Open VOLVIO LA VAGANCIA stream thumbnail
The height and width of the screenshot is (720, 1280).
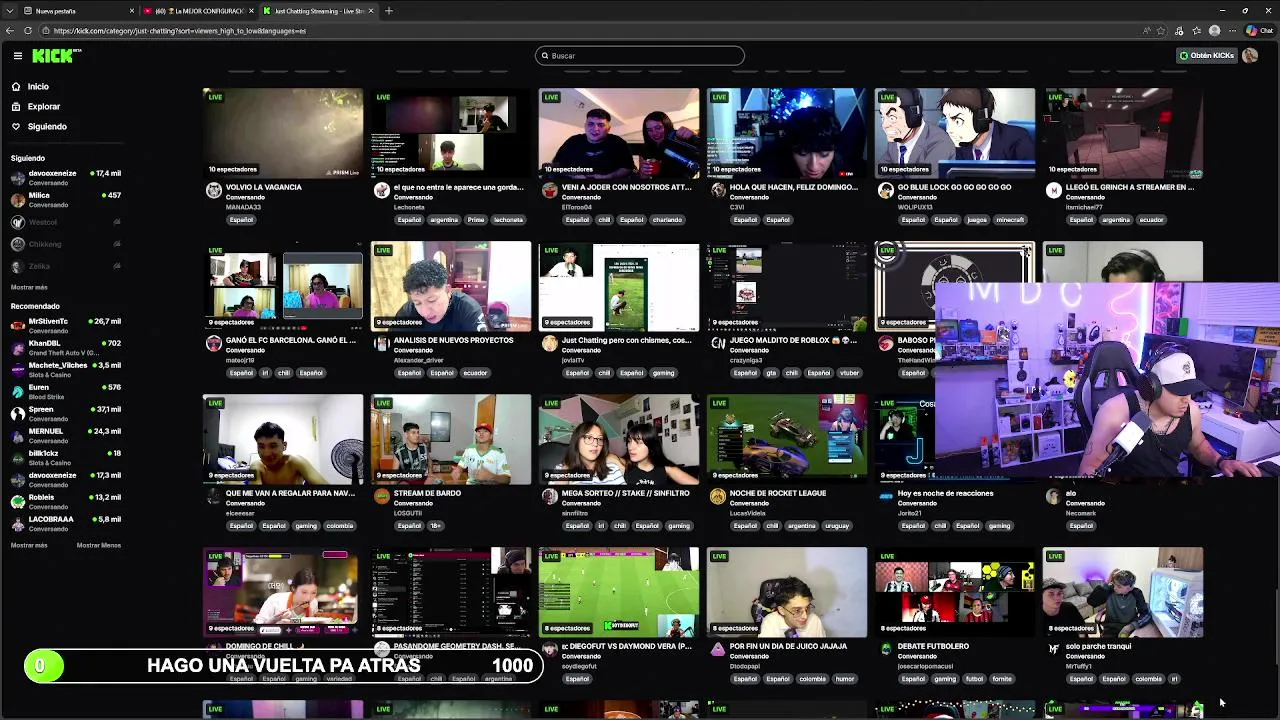pos(283,133)
